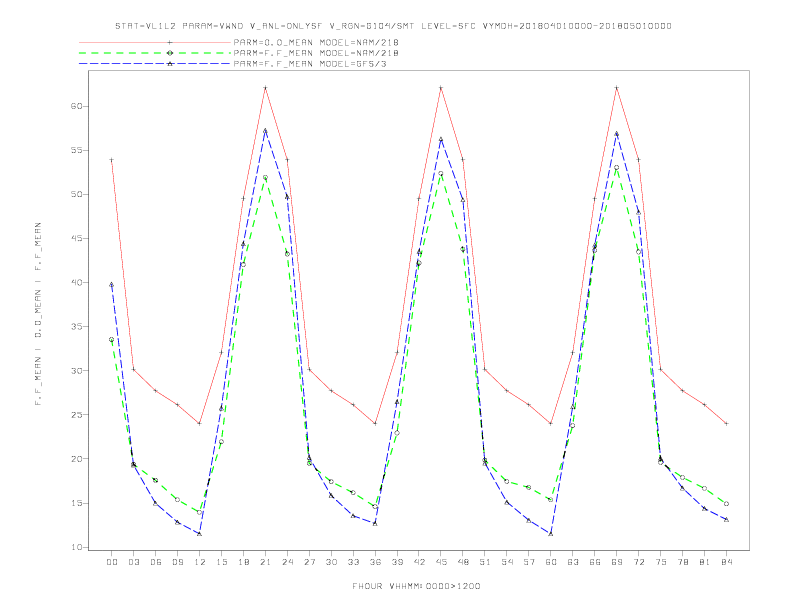Image resolution: width=792 pixels, height=612 pixels.
Task: Click the y-axis tick label 20
Action: click(x=76, y=459)
